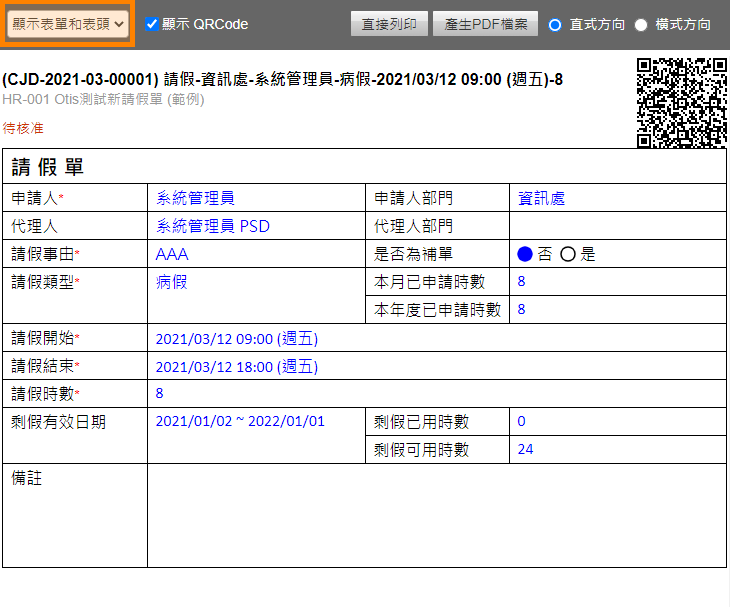Select 是 radio for 是否為補單
The height and width of the screenshot is (607, 730).
(568, 254)
